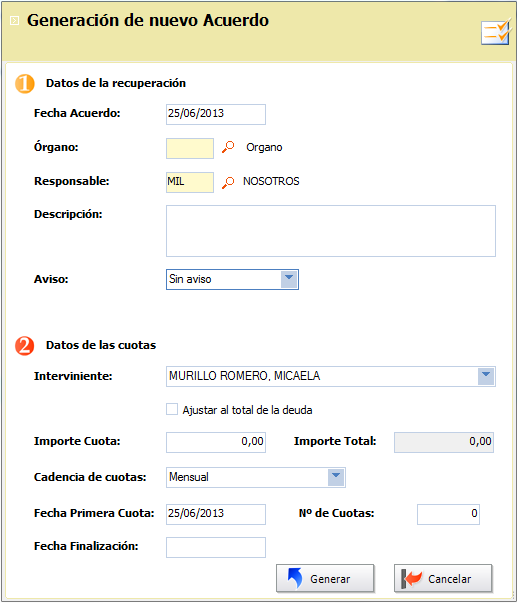Click the Fecha Acuerdo date field
Viewport: 517px width, 603px height.
pyautogui.click(x=216, y=114)
